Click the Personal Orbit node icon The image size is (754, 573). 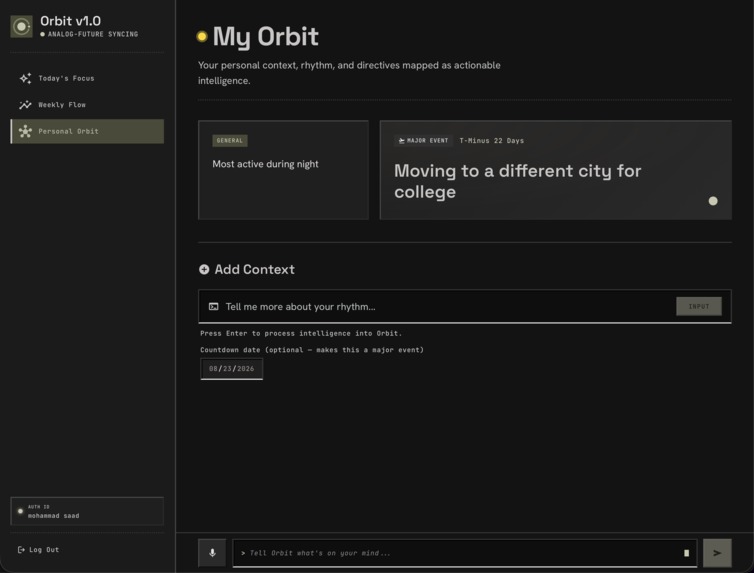tap(25, 131)
